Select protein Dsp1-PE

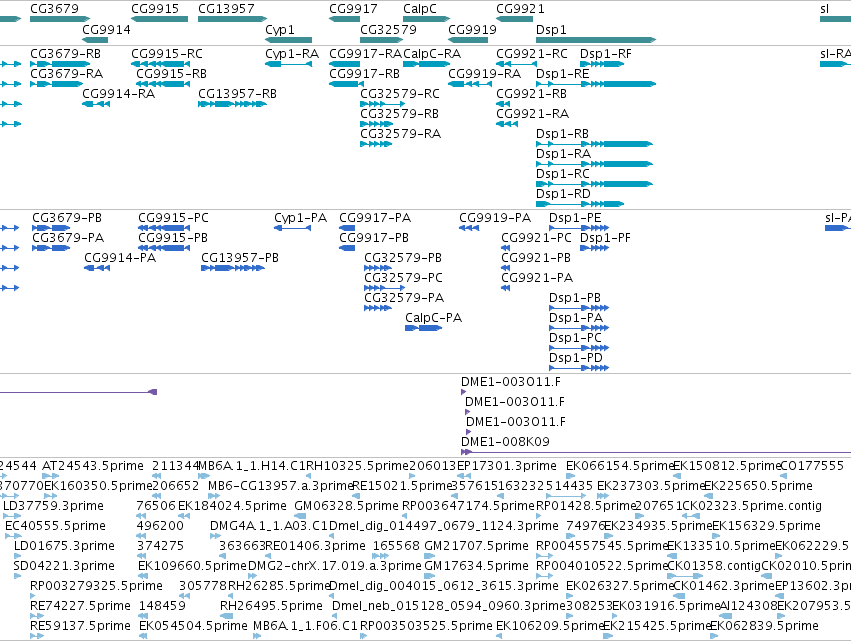579,228
